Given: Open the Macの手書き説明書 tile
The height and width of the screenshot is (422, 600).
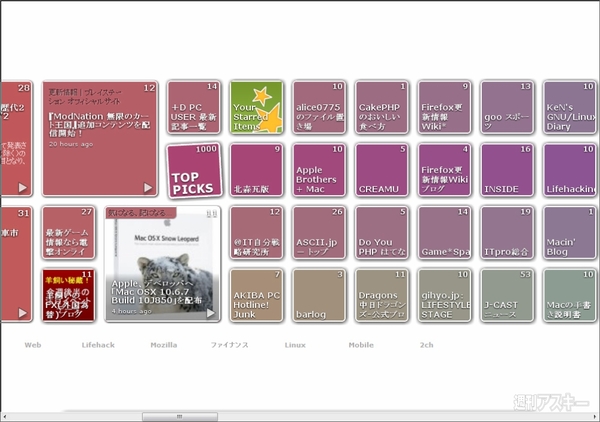Looking at the screenshot, I should tap(570, 295).
